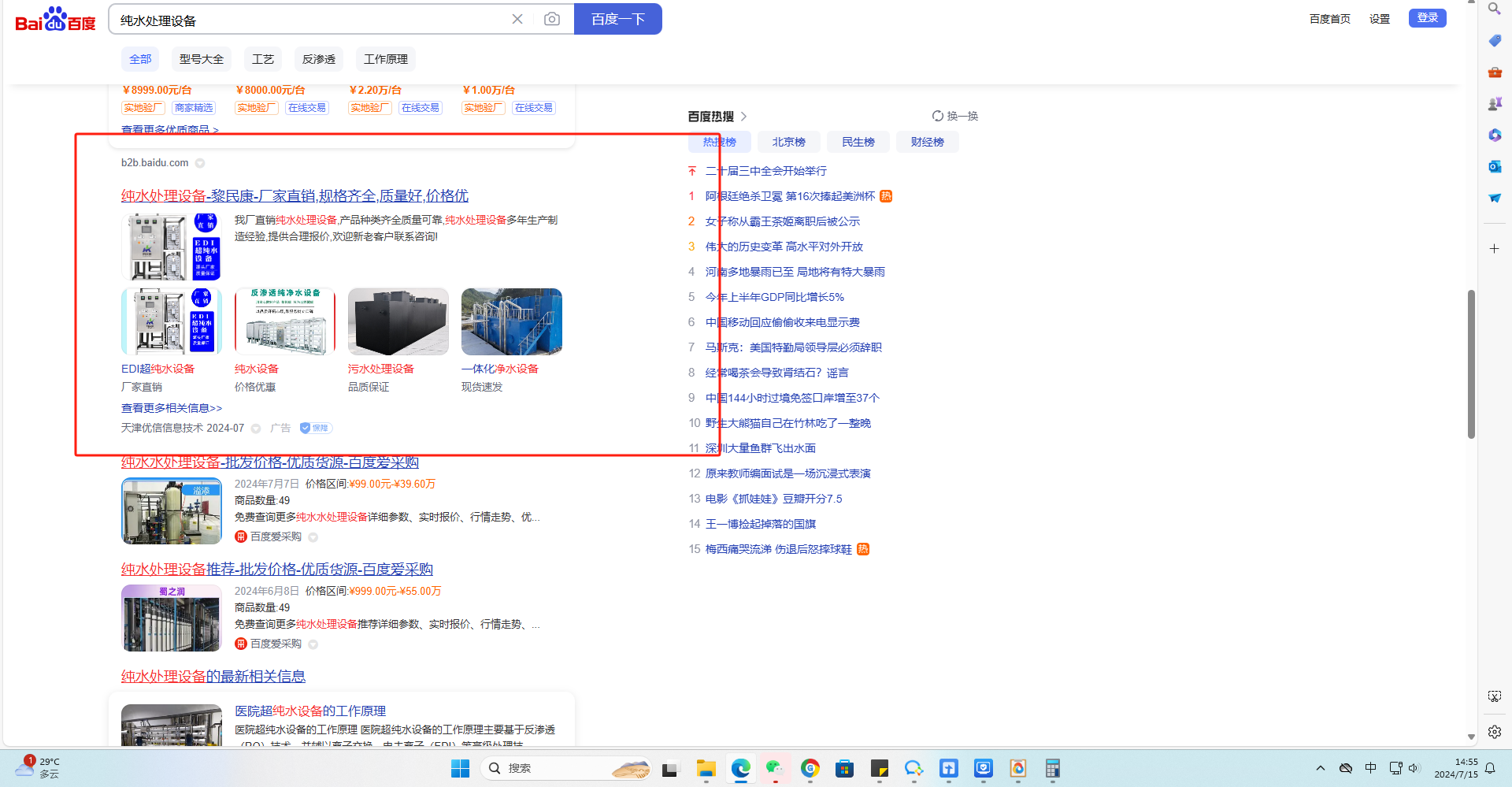
Task: Open the dropdown circle beside b2b.baidu.com
Action: coord(200,163)
